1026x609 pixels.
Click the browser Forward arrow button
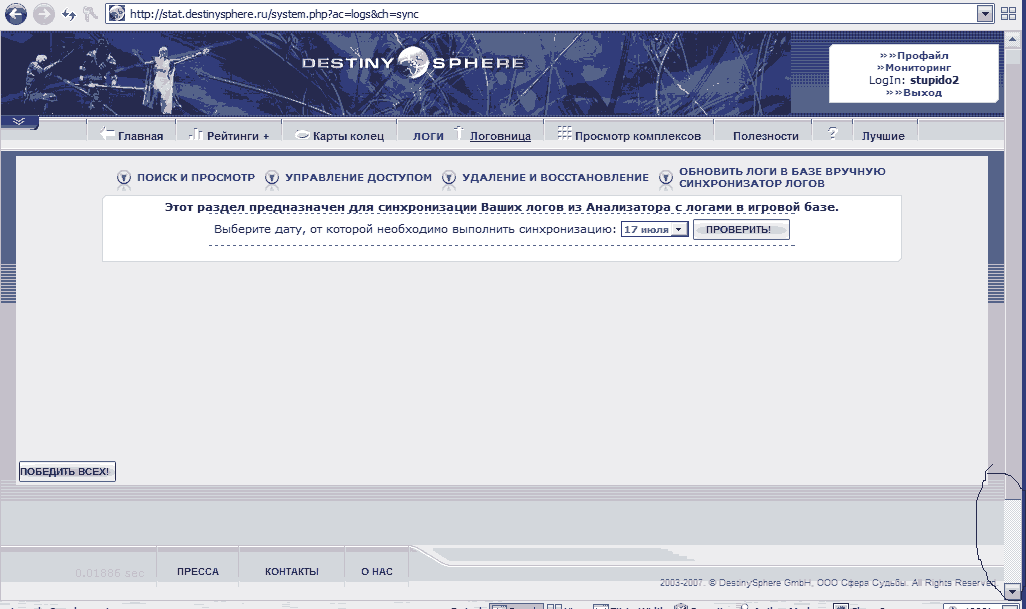pyautogui.click(x=43, y=14)
